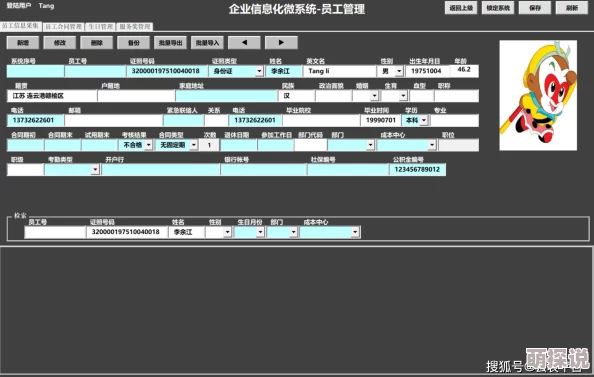Click the 员工号 field in search panel
The height and width of the screenshot is (377, 594).
pos(55,232)
